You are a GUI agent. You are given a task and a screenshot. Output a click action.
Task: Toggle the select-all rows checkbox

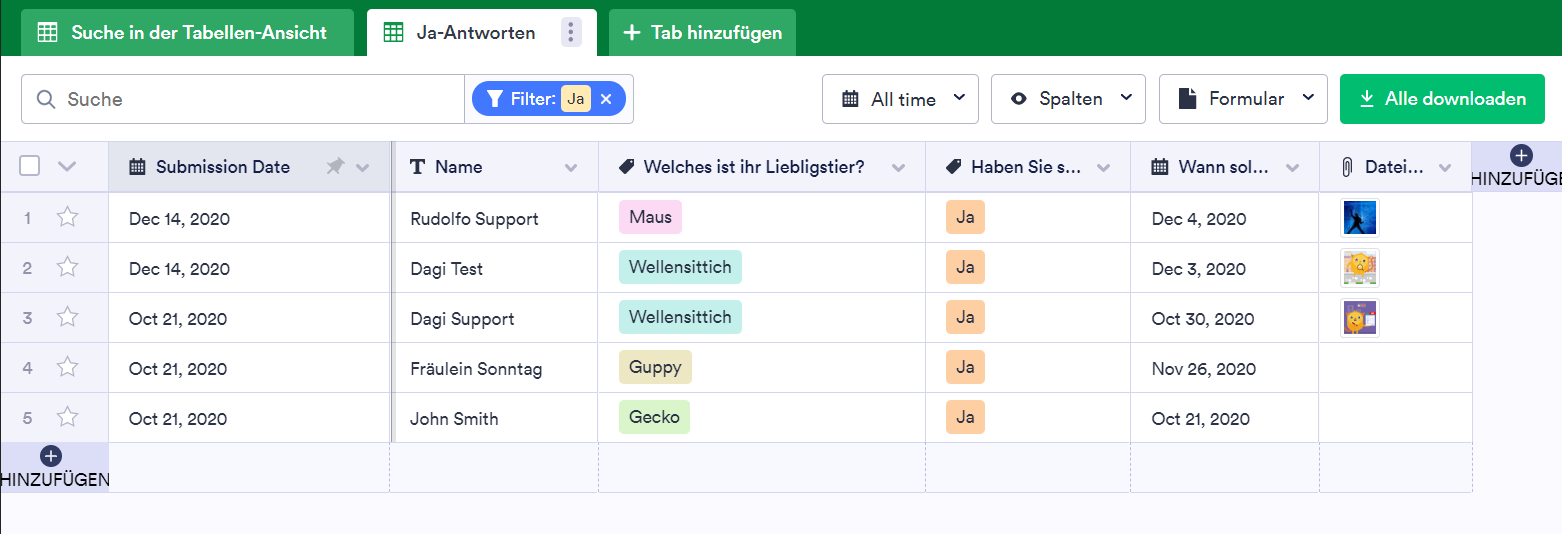click(x=30, y=166)
